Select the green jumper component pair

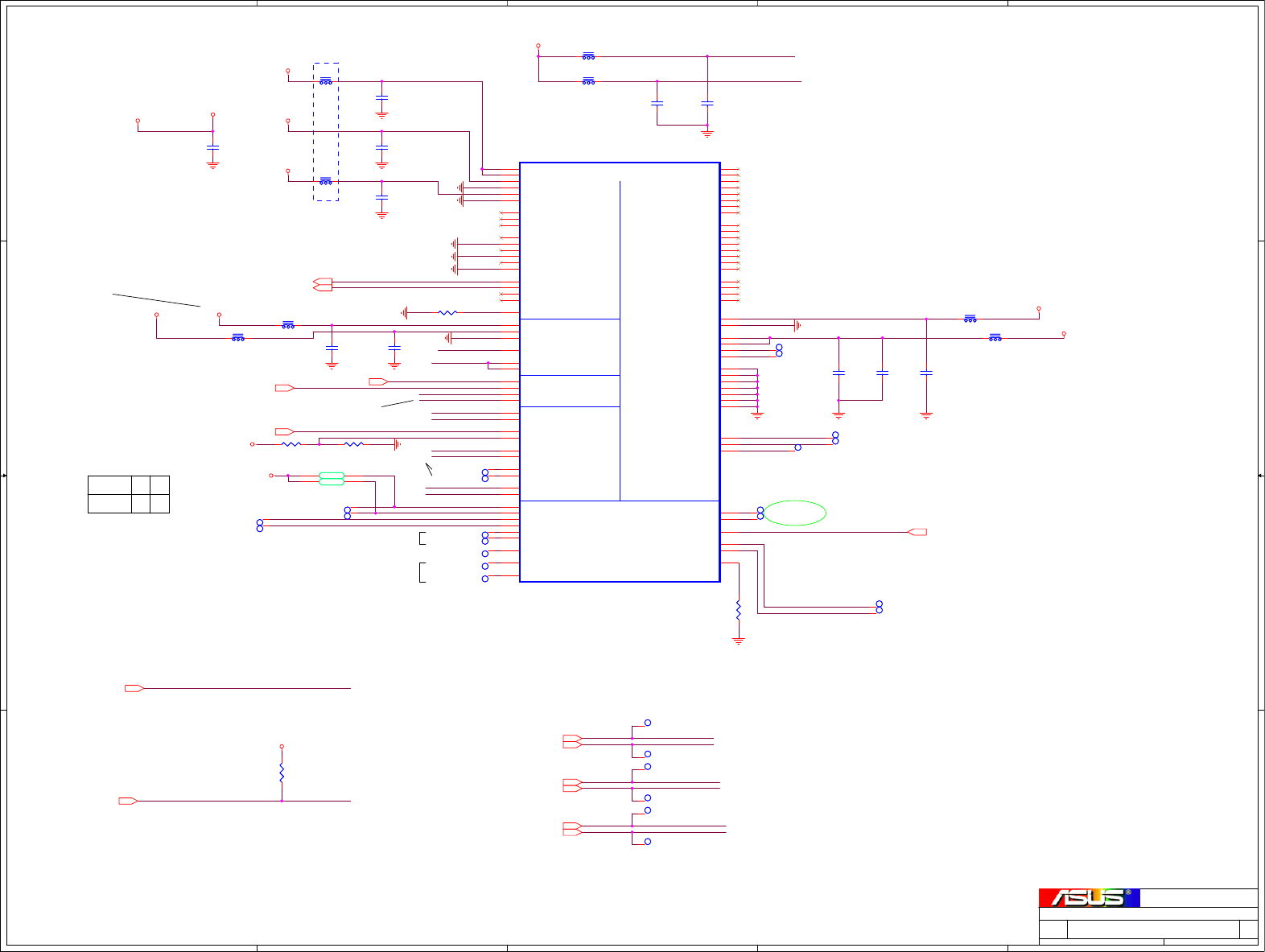point(332,479)
